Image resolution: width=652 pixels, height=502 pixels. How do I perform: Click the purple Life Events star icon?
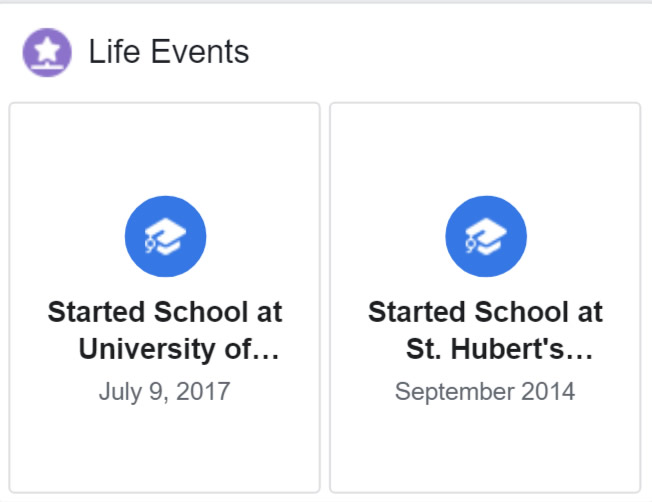[47, 52]
